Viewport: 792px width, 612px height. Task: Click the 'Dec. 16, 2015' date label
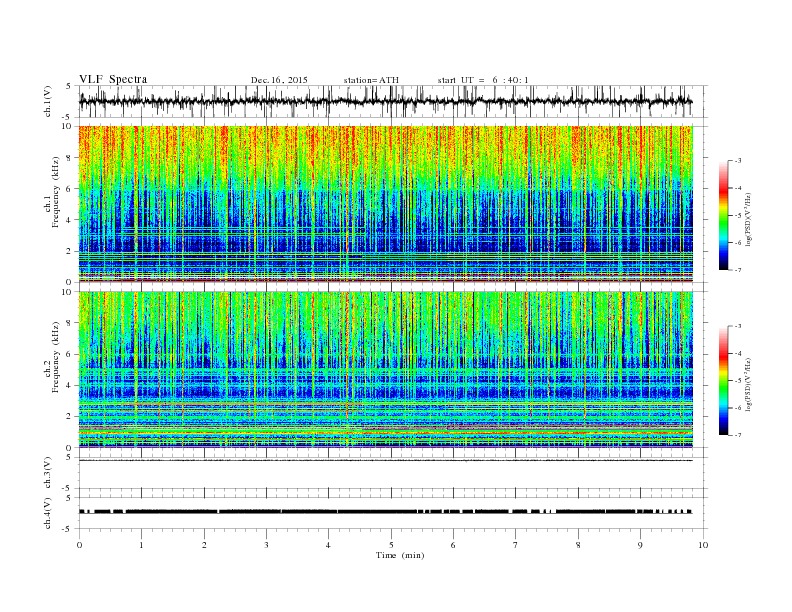(279, 80)
